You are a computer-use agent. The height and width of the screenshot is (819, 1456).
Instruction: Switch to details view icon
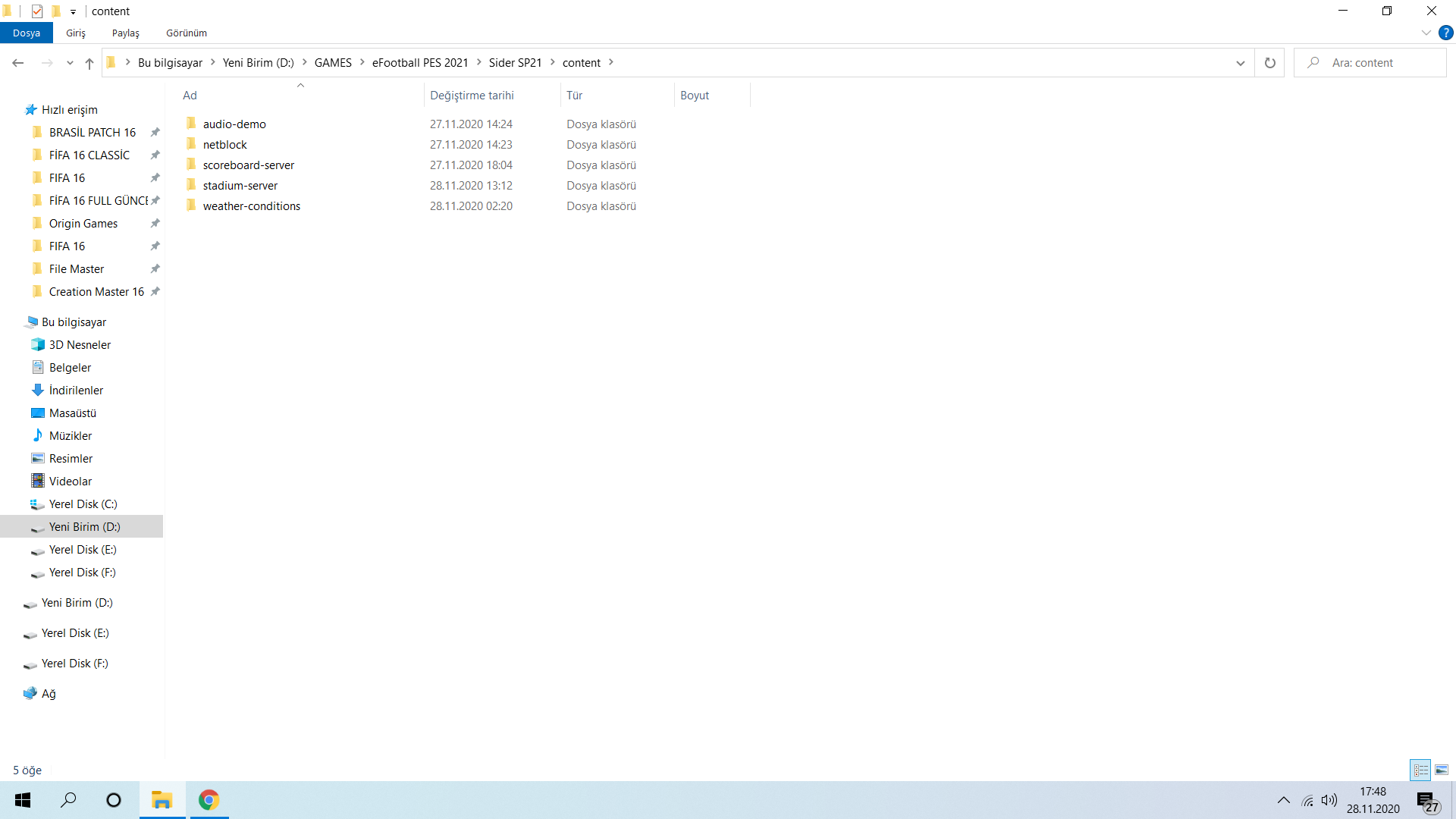click(x=1420, y=770)
